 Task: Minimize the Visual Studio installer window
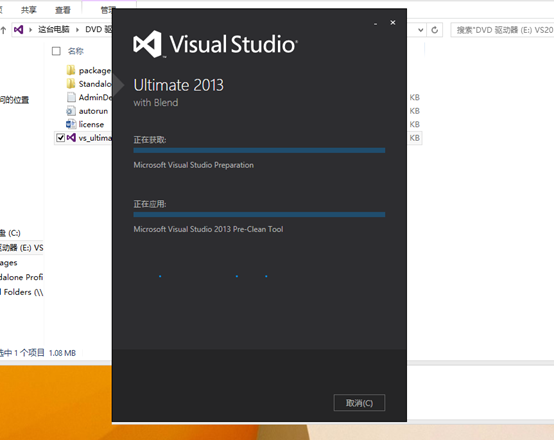[376, 24]
